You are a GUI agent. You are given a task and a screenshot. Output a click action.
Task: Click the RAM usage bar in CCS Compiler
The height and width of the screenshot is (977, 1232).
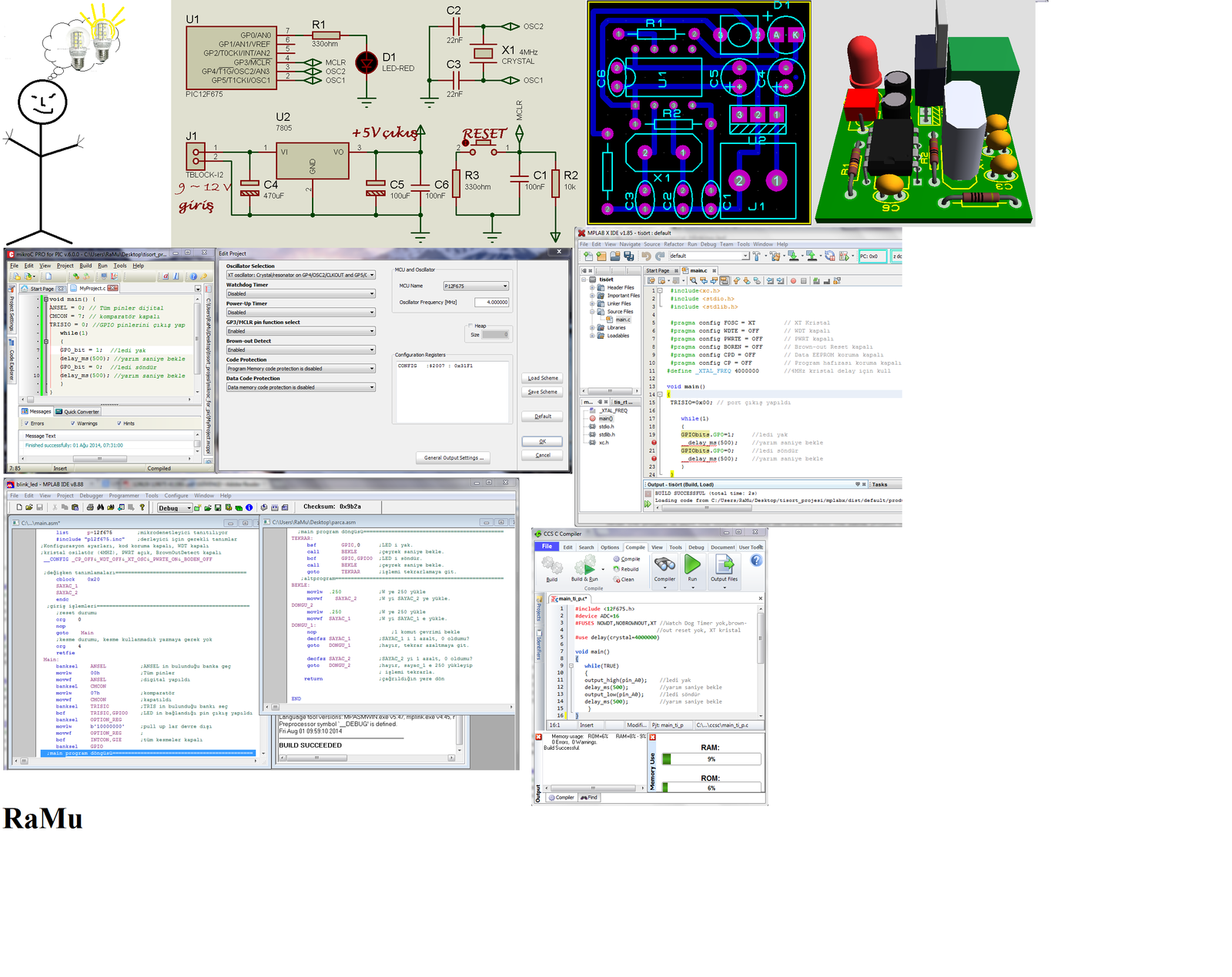711,759
